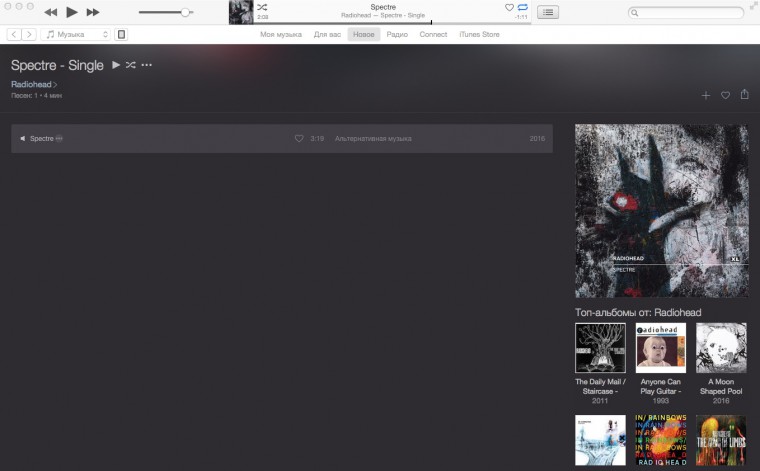Viewport: 760px width, 471px height.
Task: Play the current song in top toolbar
Action: 72,12
